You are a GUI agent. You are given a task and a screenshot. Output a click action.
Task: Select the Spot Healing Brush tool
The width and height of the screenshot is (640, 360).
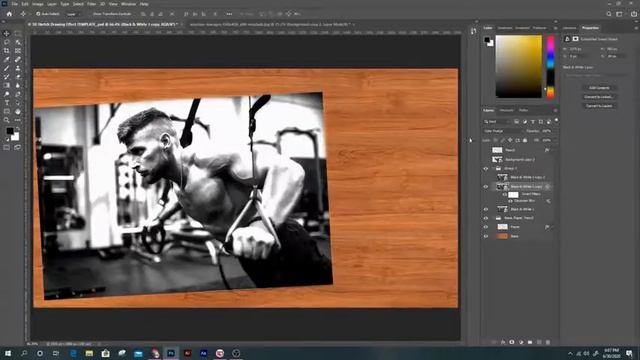point(18,60)
